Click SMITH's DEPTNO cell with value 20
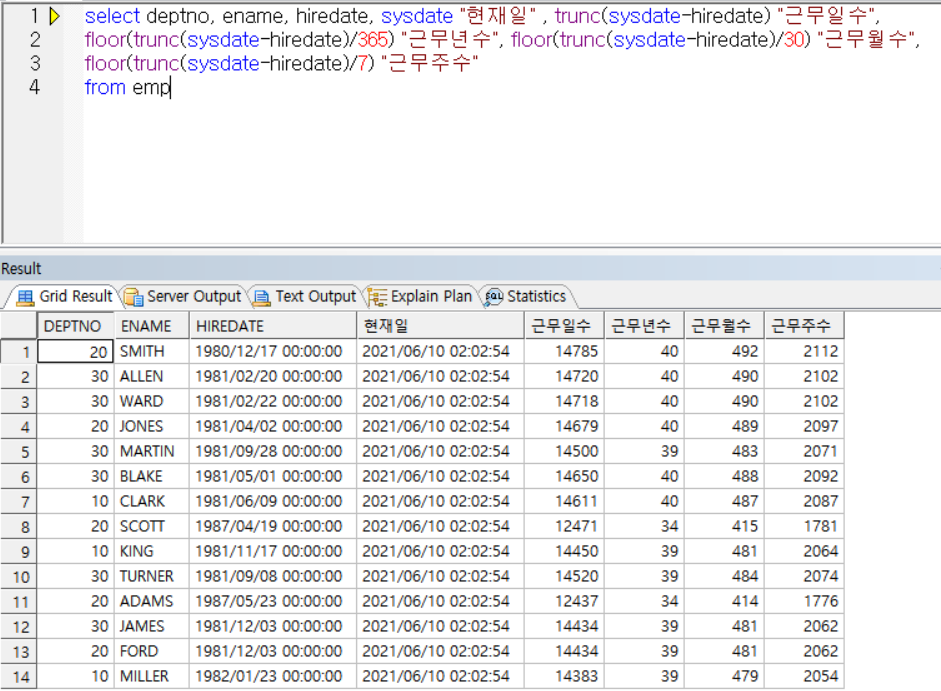Viewport: 941px width, 691px height. pos(76,351)
